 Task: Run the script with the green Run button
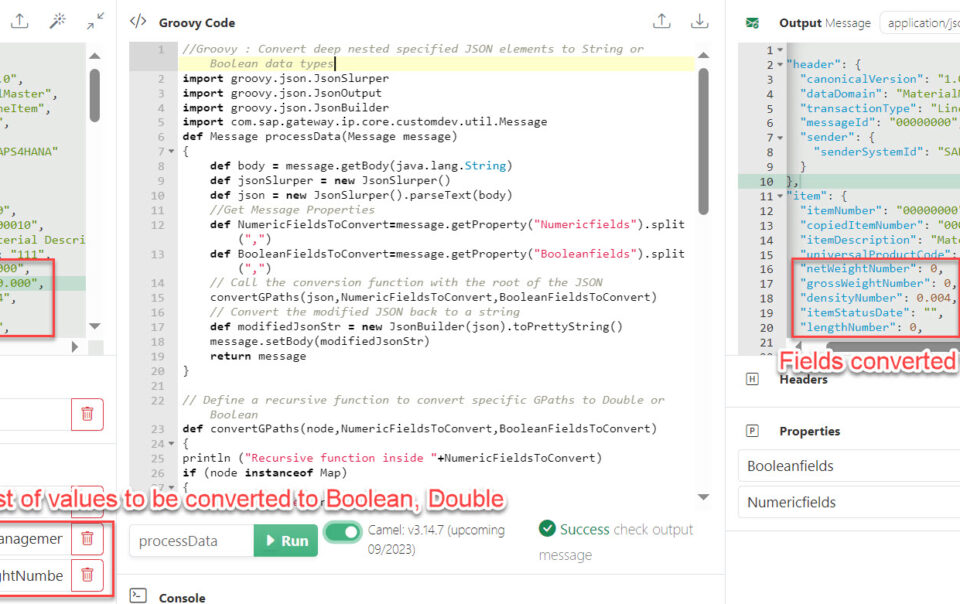(x=286, y=540)
